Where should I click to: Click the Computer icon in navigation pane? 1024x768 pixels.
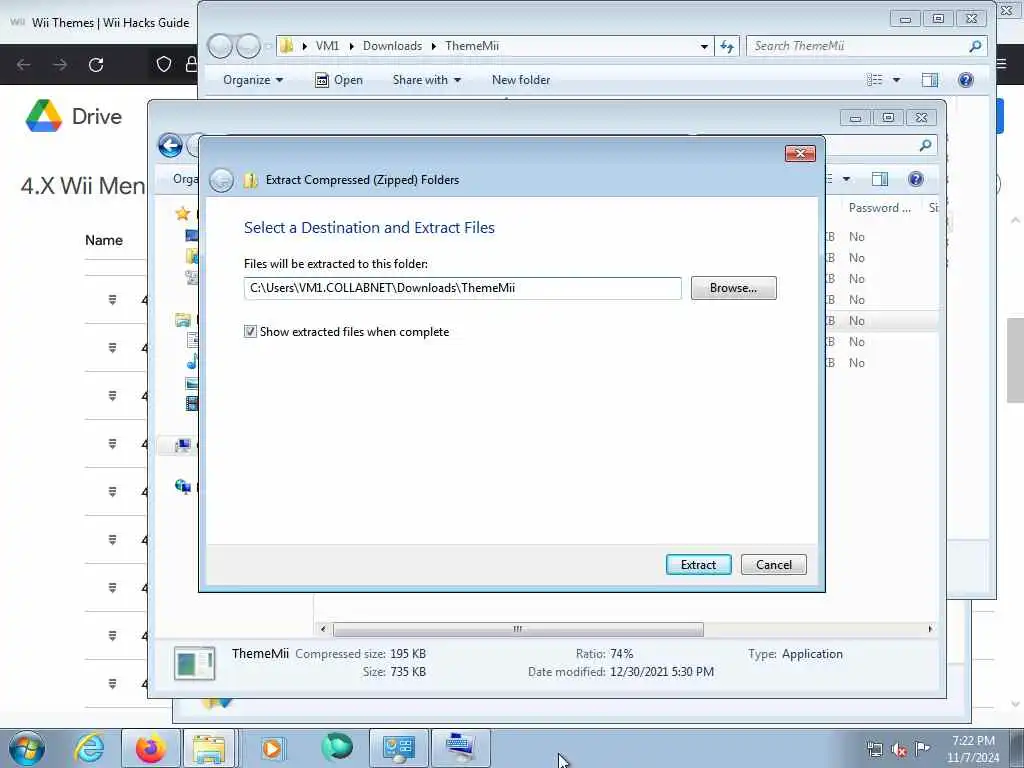pyautogui.click(x=182, y=445)
